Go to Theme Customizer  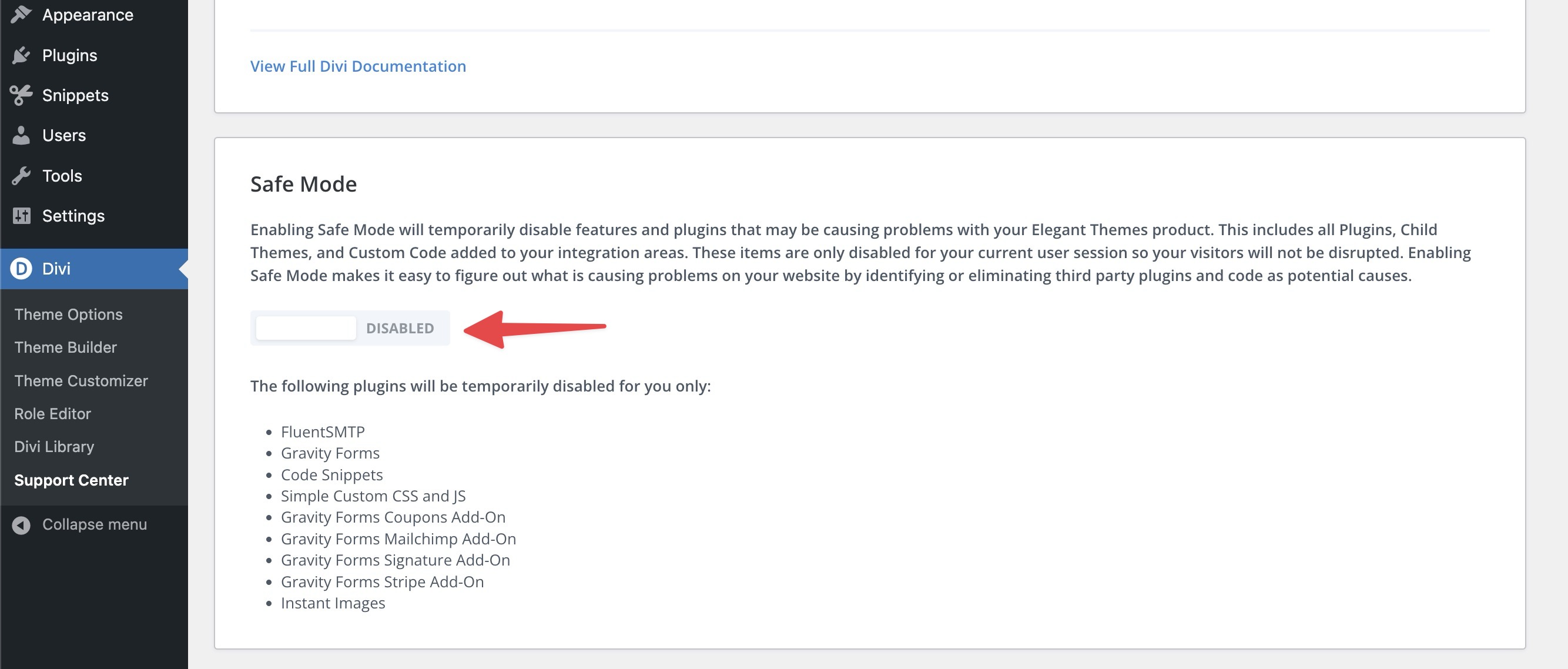coord(81,380)
